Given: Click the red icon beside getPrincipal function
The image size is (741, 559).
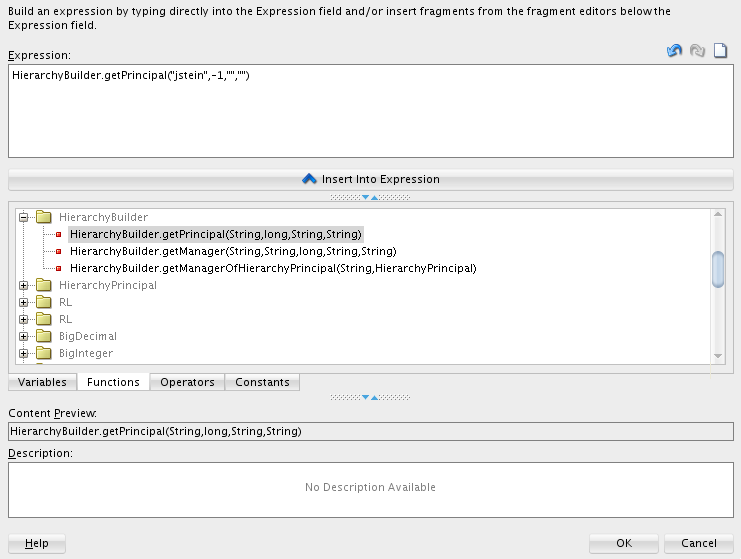Looking at the screenshot, I should pos(59,234).
